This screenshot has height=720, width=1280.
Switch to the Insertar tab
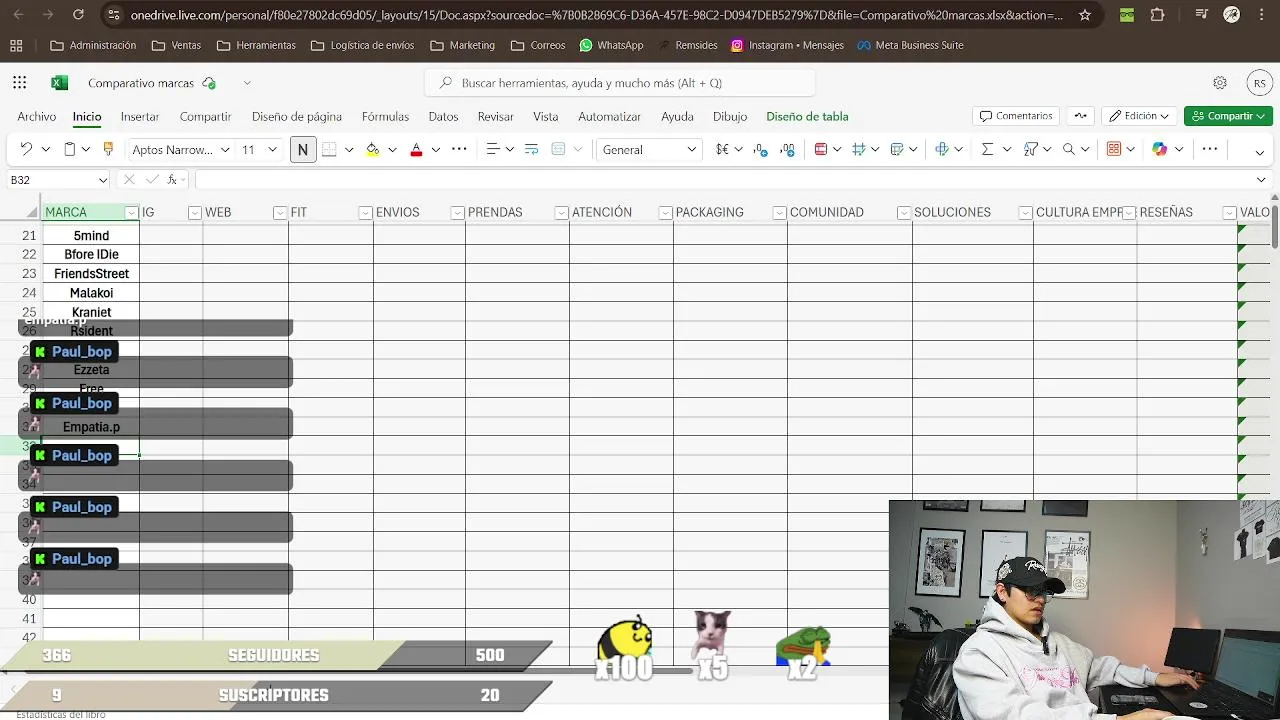click(x=140, y=116)
